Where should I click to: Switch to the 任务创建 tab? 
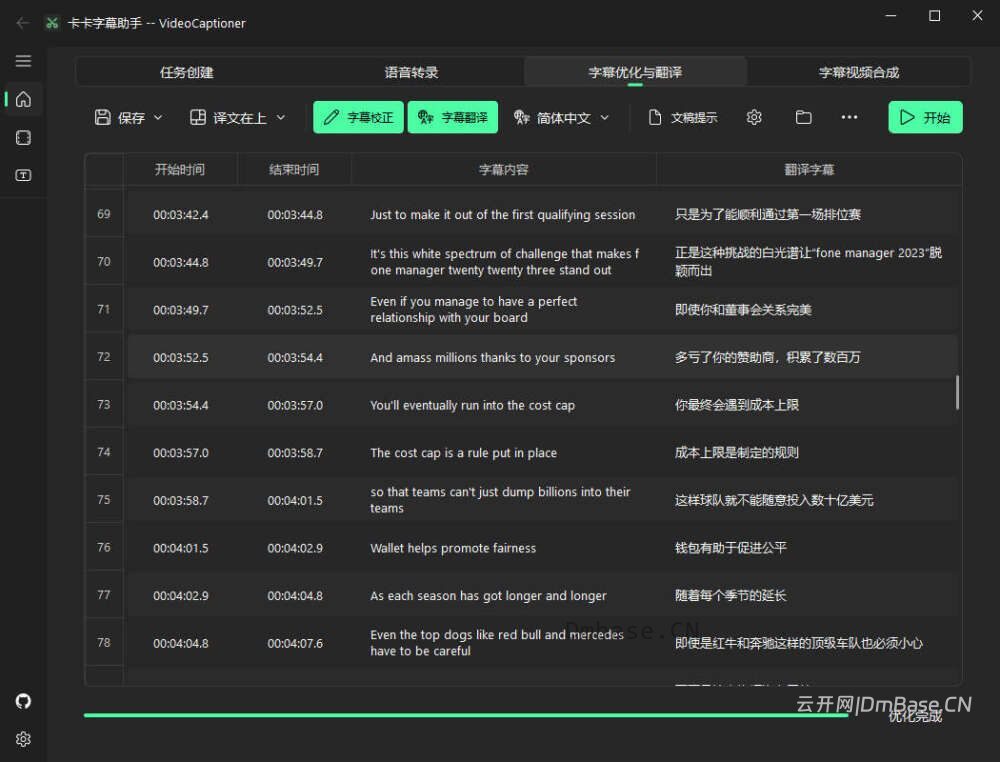pyautogui.click(x=187, y=72)
